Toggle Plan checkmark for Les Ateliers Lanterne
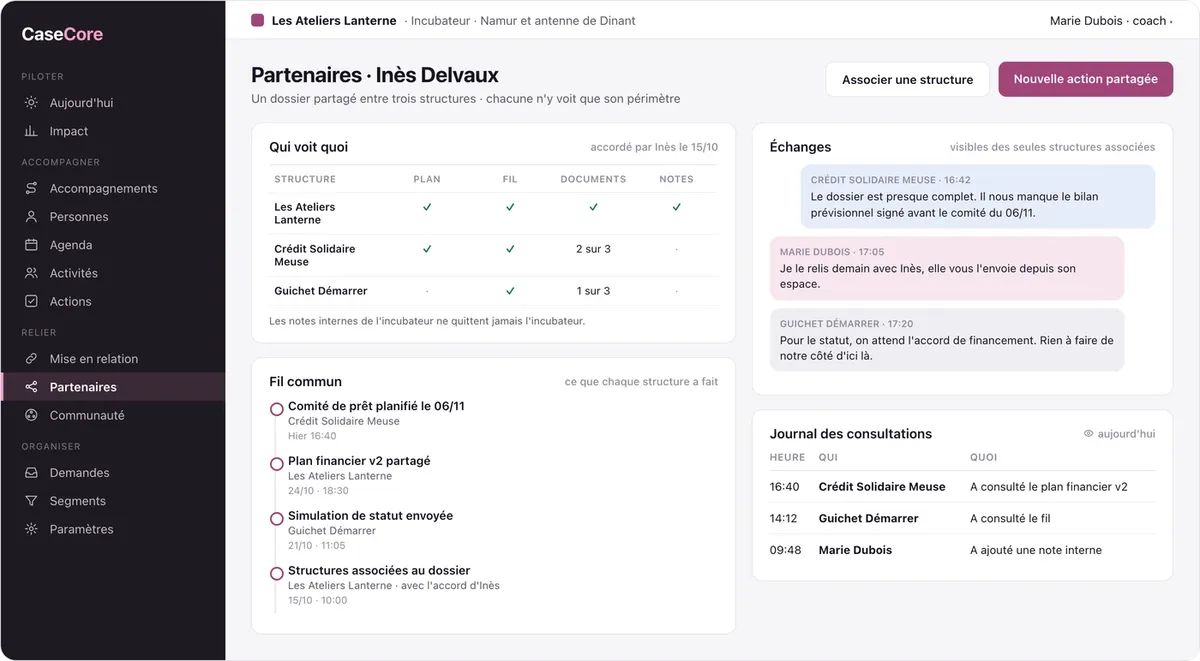The image size is (1200, 661). pos(427,207)
